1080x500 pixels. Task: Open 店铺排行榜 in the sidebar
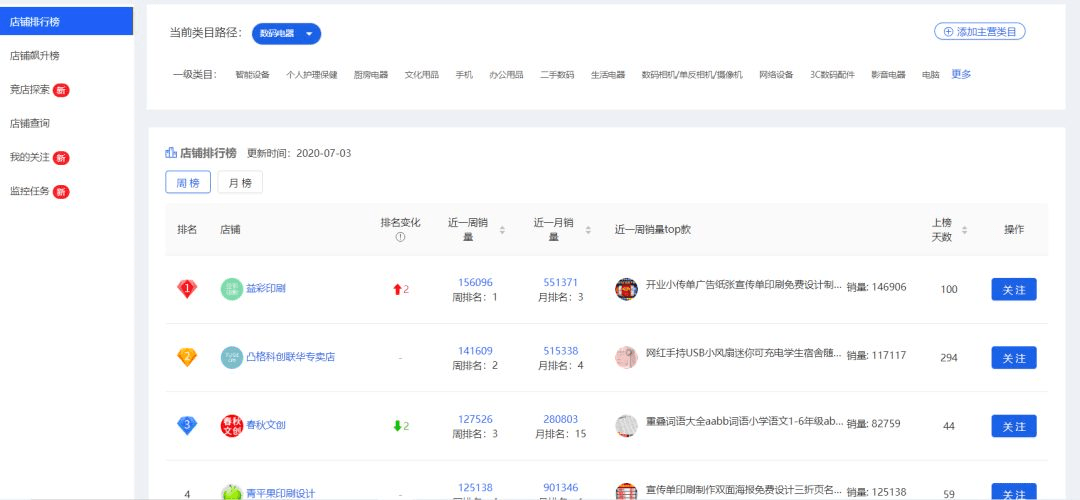(66, 21)
